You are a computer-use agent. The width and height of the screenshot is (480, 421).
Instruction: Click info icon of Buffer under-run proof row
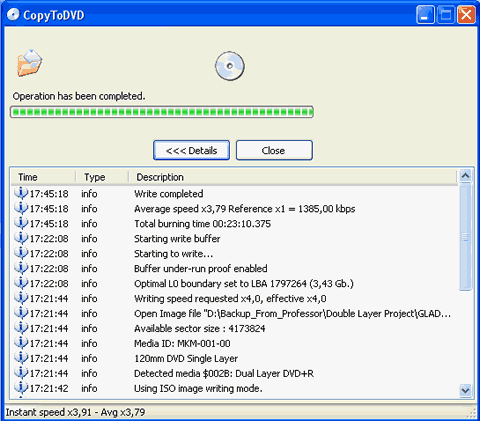(x=21, y=268)
